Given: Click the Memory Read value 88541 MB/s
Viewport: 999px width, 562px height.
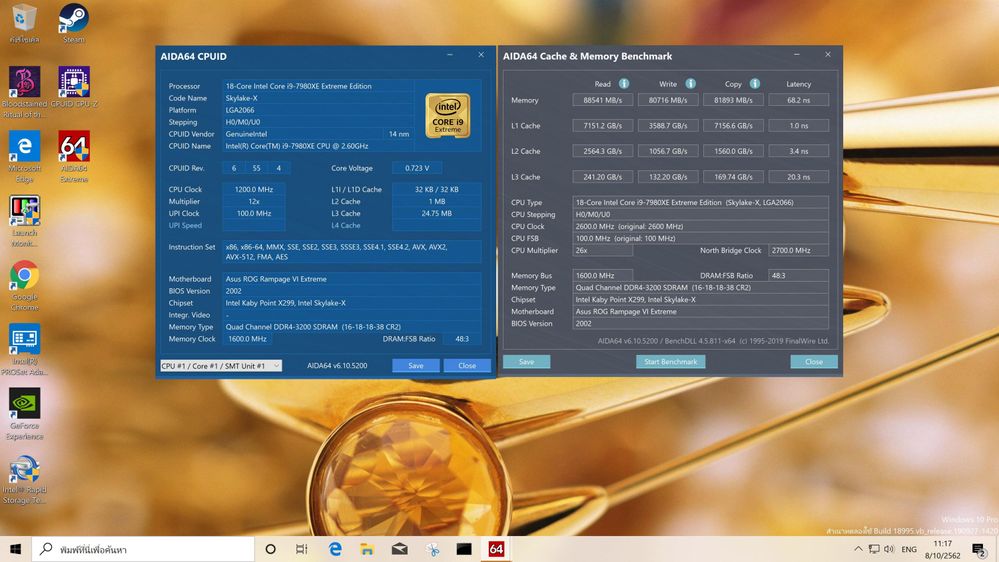Looking at the screenshot, I should pos(603,100).
